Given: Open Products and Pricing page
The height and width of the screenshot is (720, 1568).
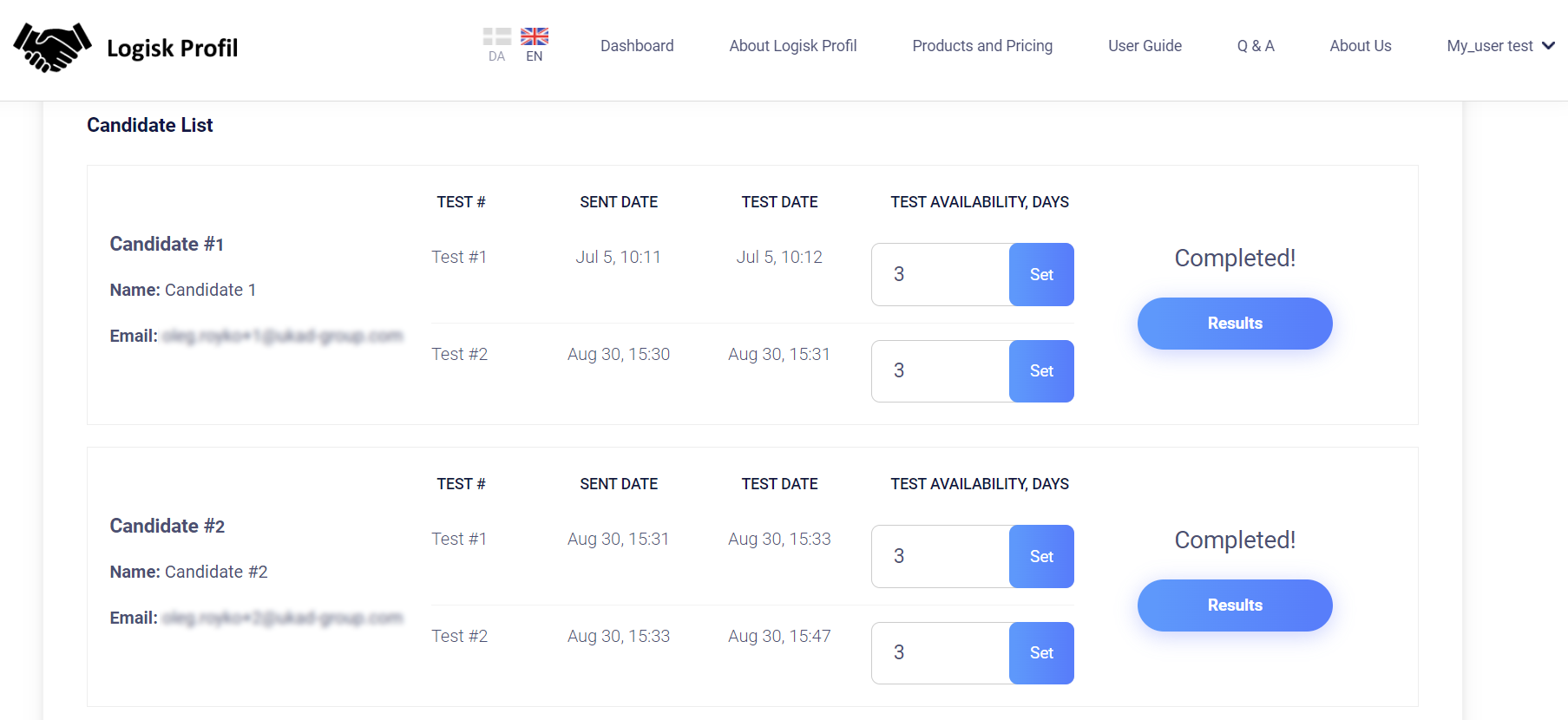Looking at the screenshot, I should 982,46.
